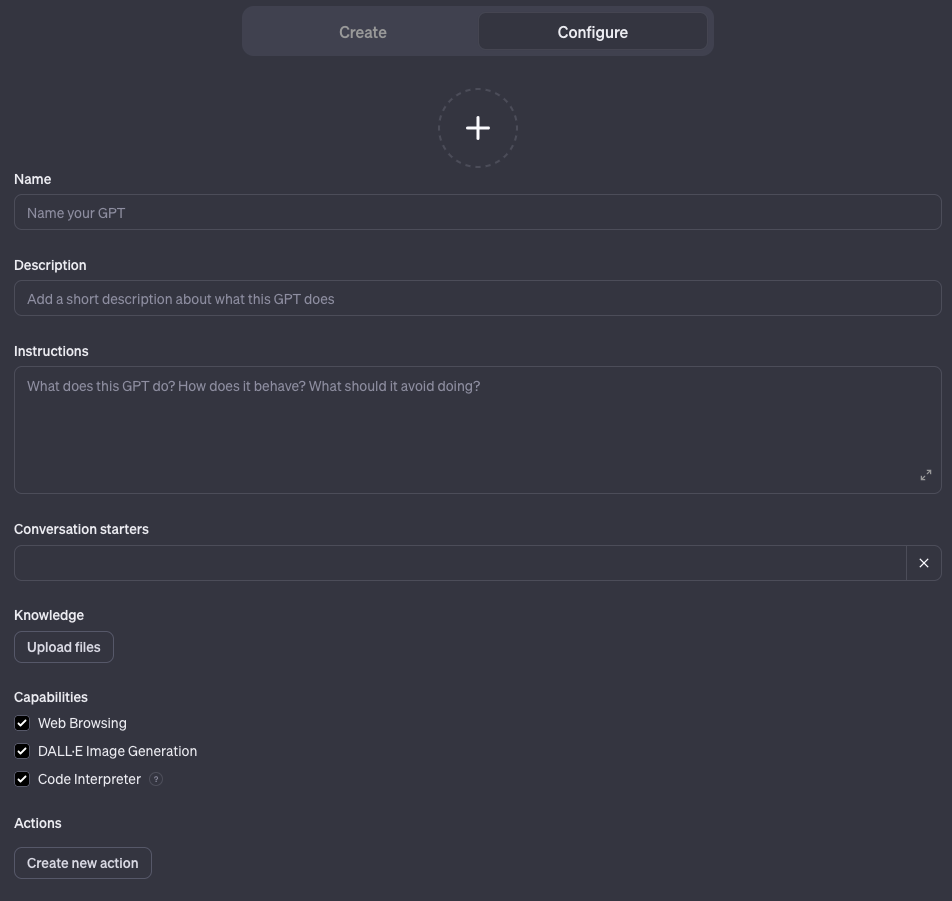952x901 pixels.
Task: Click the Knowledge section heading
Action: (49, 615)
